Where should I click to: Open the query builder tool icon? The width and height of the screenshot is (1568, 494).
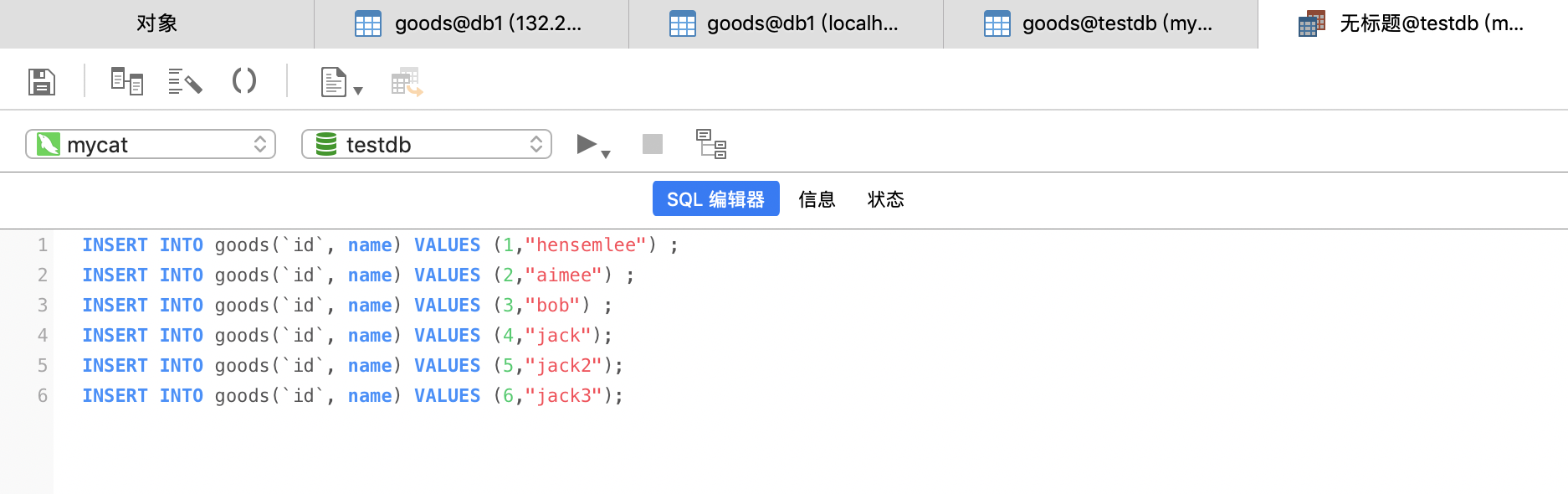coord(127,81)
